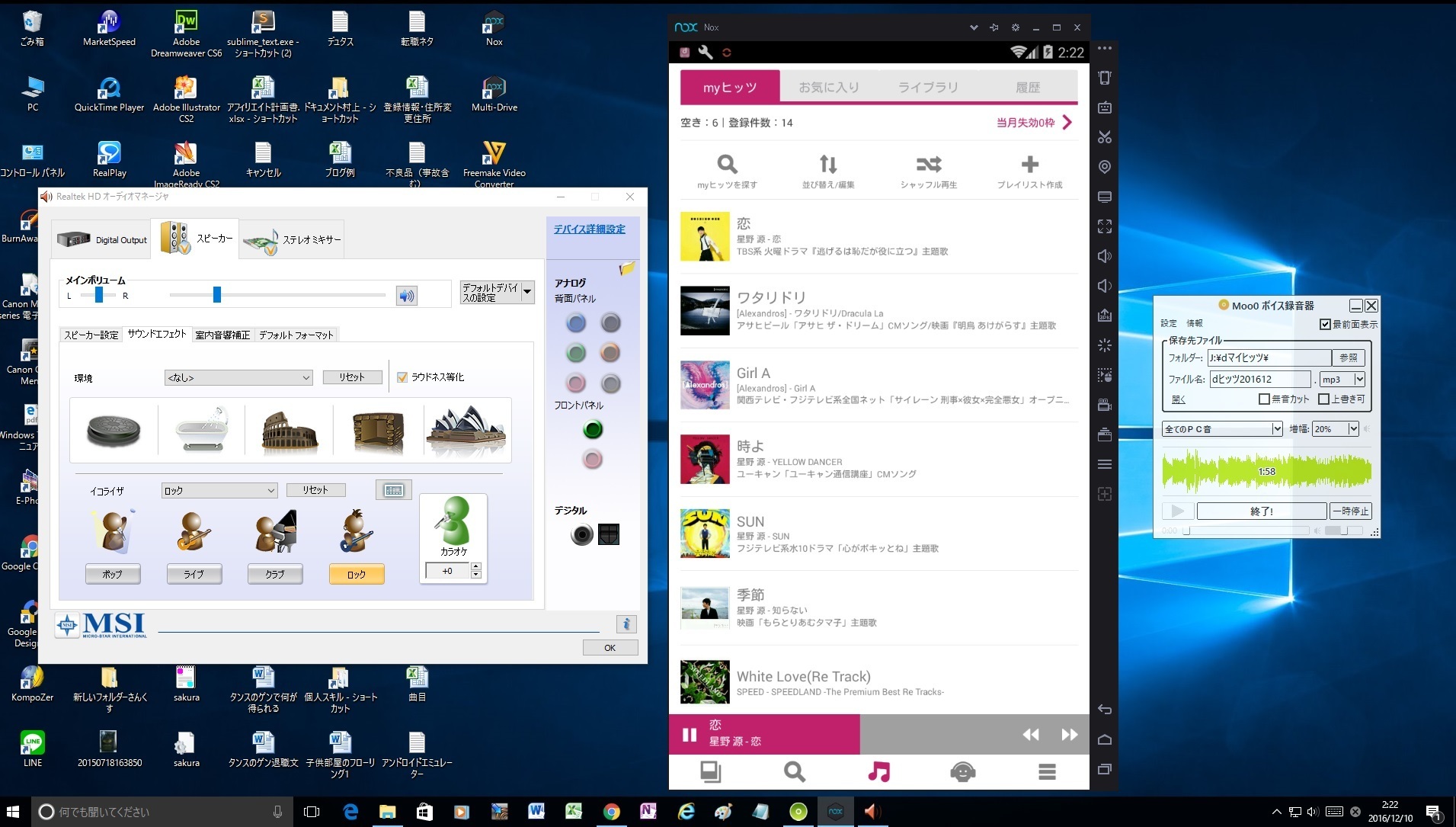The width and height of the screenshot is (1456, 827).
Task: Adjust L/R balance slider
Action: pos(98,295)
